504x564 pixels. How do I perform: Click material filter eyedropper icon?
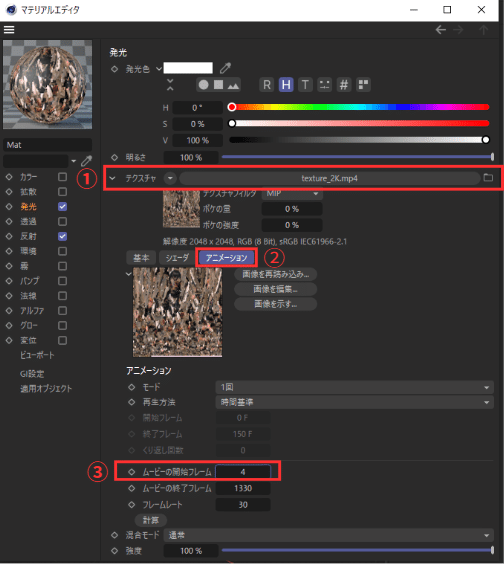(86, 160)
